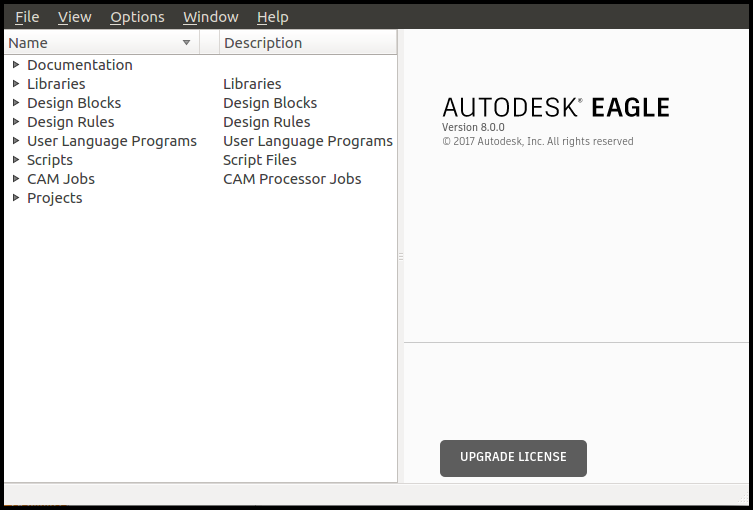The height and width of the screenshot is (510, 753).
Task: Open the Help menu
Action: coord(272,17)
